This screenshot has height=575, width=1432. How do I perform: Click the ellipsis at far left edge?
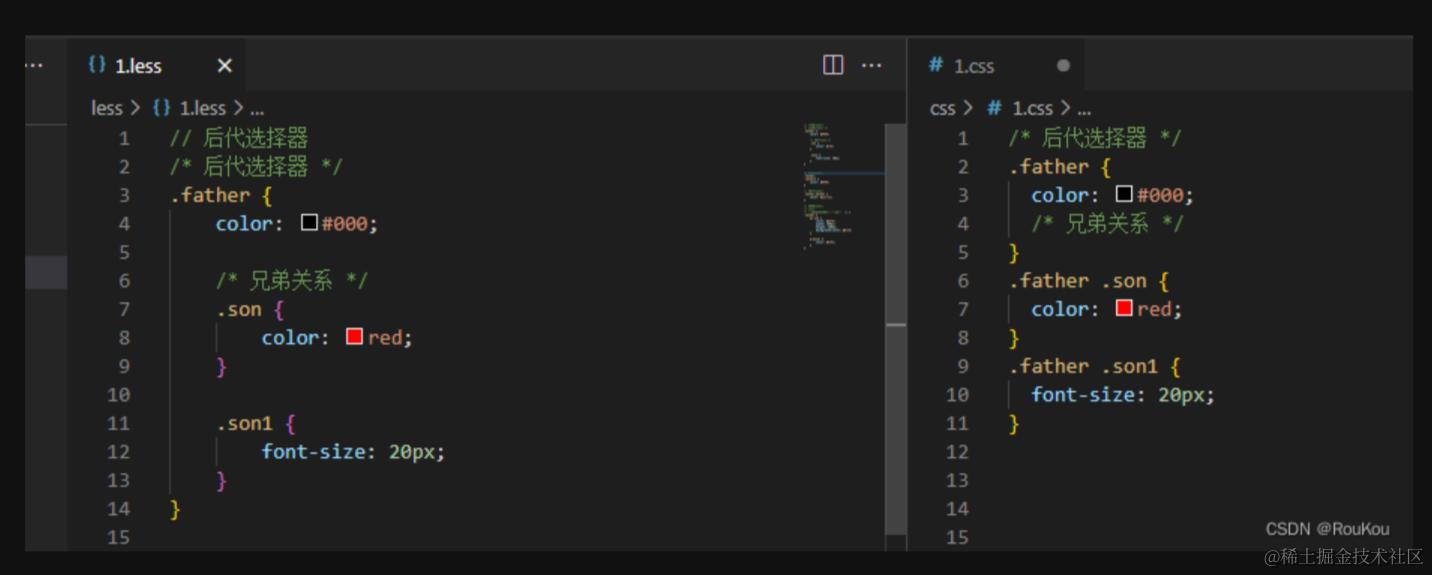tap(34, 65)
